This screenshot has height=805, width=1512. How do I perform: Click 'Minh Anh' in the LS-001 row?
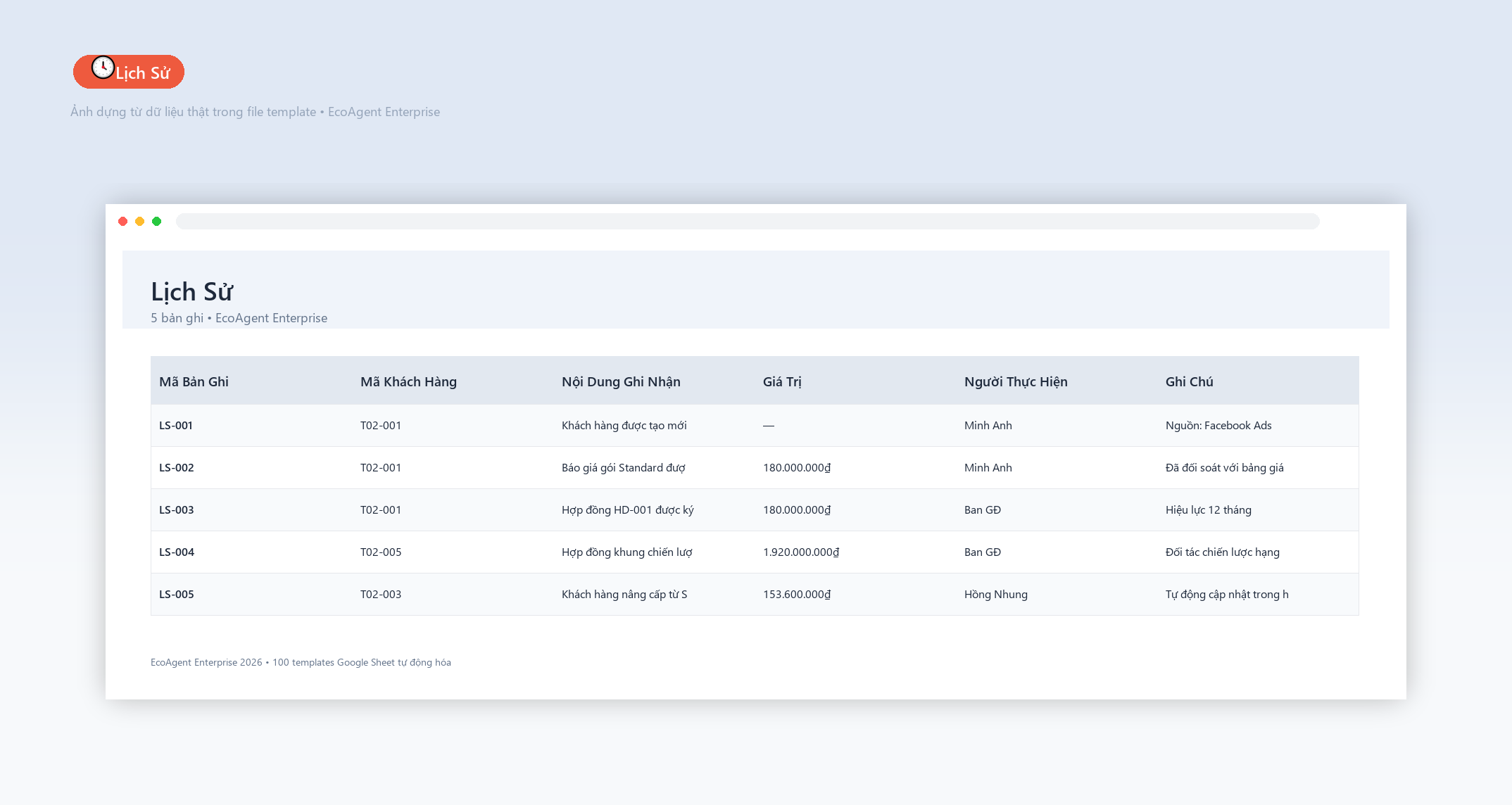pos(988,425)
